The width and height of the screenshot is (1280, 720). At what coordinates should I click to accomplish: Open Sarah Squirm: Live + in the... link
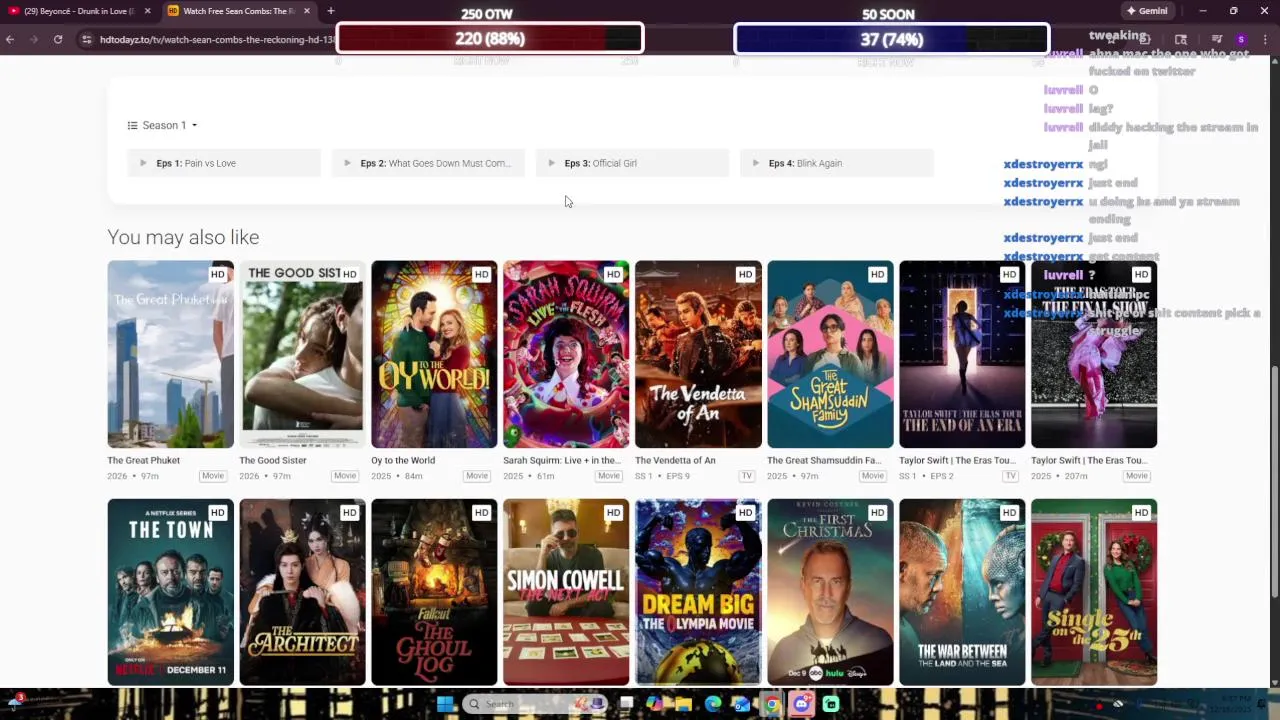tap(562, 461)
